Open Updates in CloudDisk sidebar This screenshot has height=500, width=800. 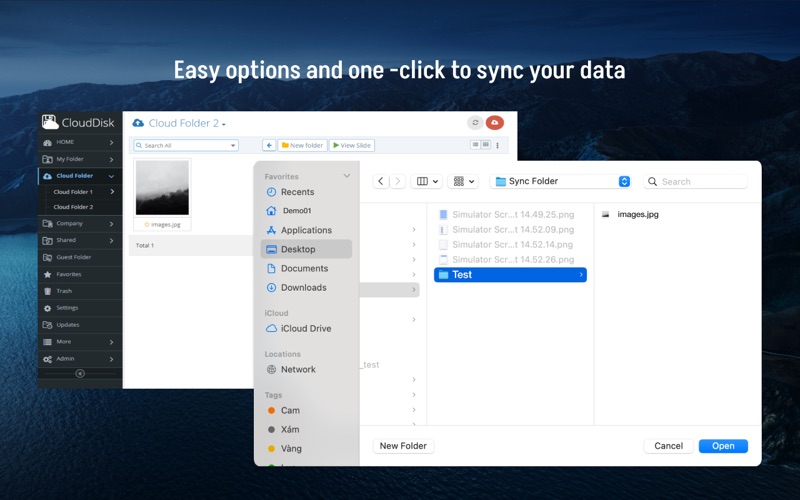(x=80, y=324)
